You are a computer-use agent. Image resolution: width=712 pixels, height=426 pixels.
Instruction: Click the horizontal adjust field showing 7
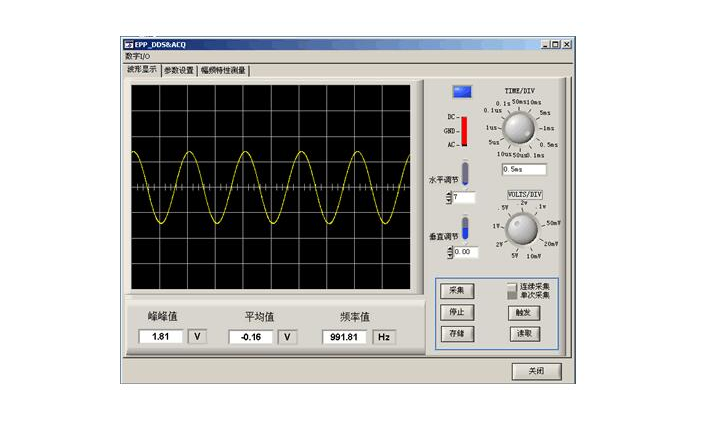click(464, 198)
